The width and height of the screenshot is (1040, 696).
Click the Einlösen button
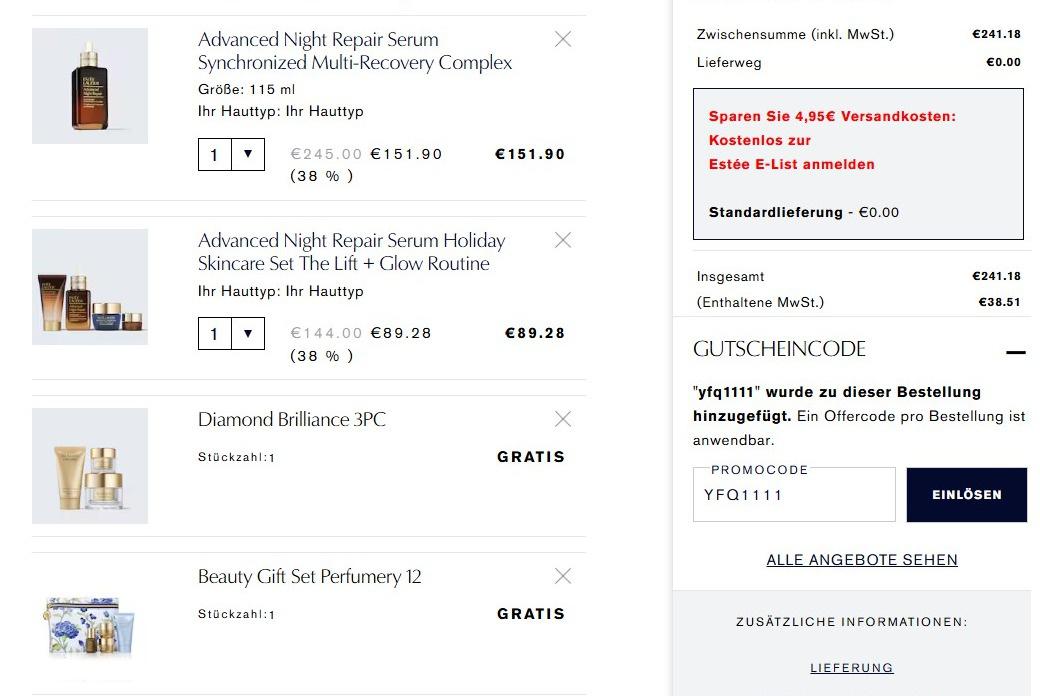(966, 495)
